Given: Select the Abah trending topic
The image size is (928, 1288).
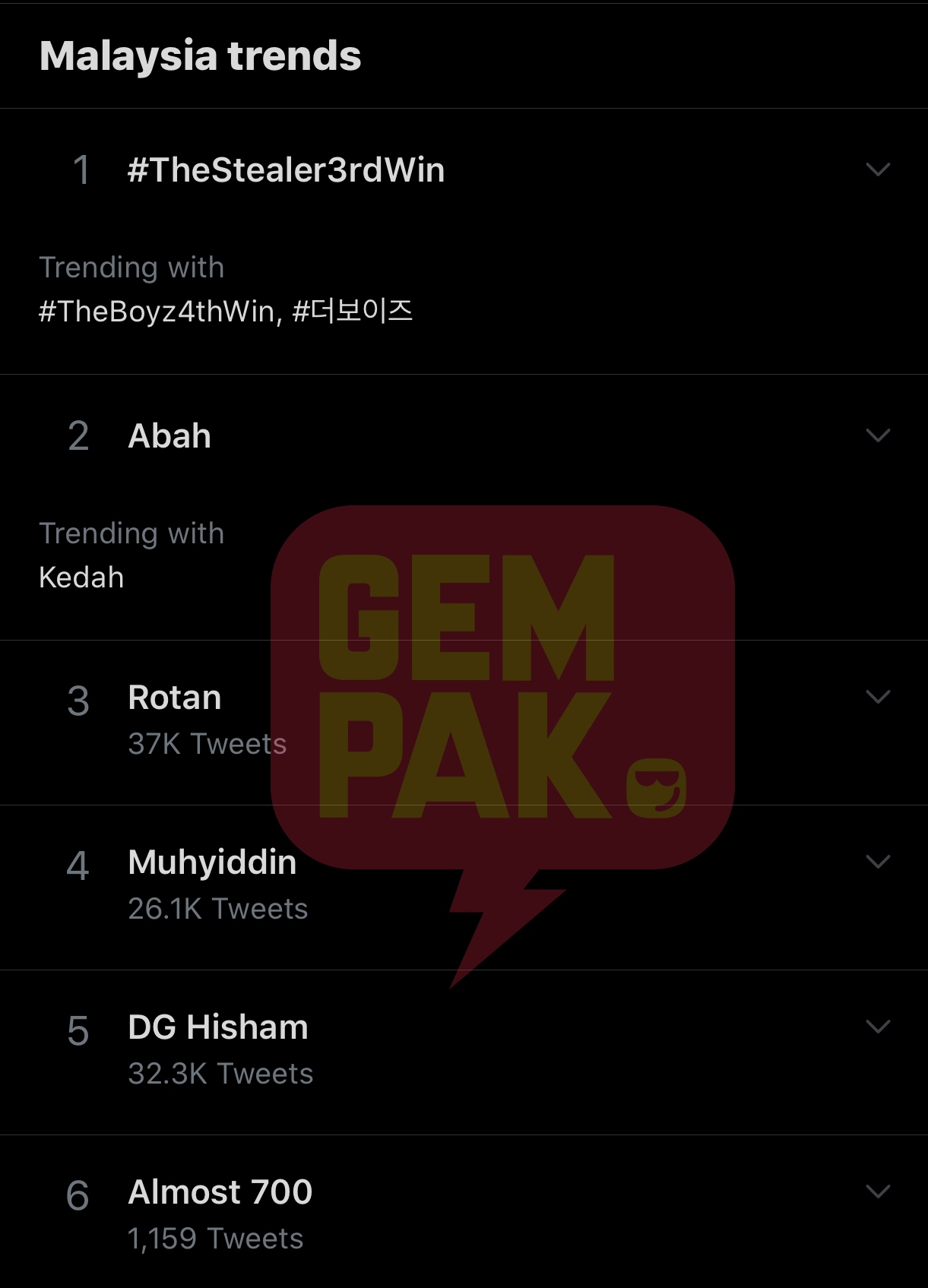Looking at the screenshot, I should click(x=169, y=436).
